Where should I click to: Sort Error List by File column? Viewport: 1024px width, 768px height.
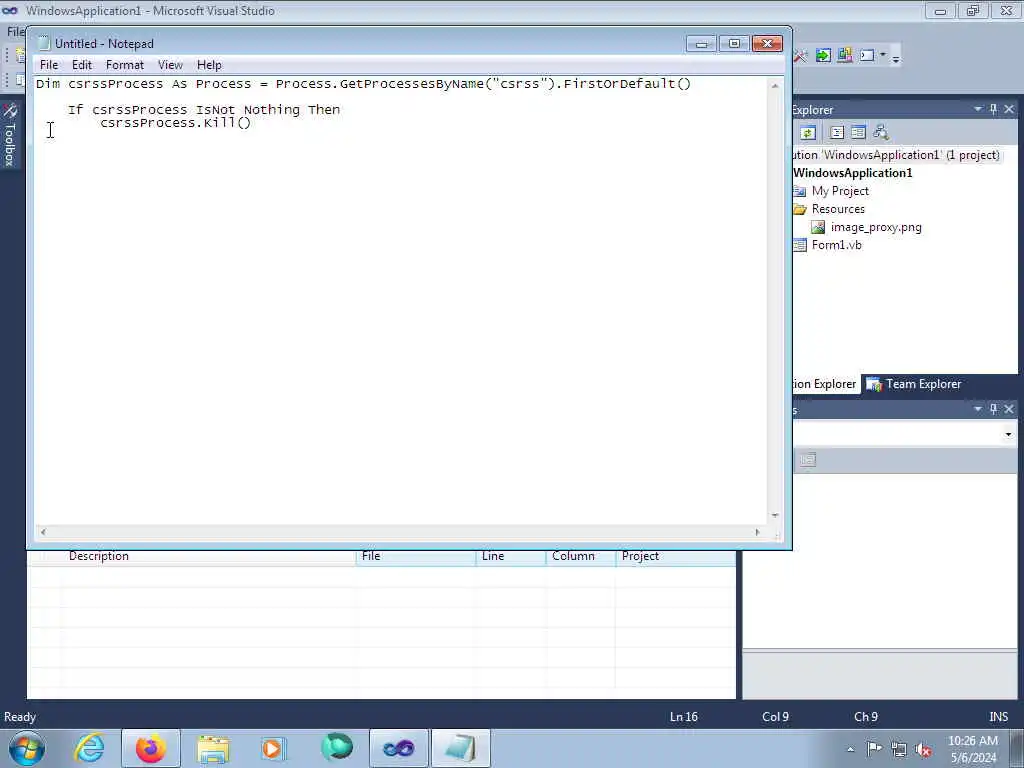point(415,556)
